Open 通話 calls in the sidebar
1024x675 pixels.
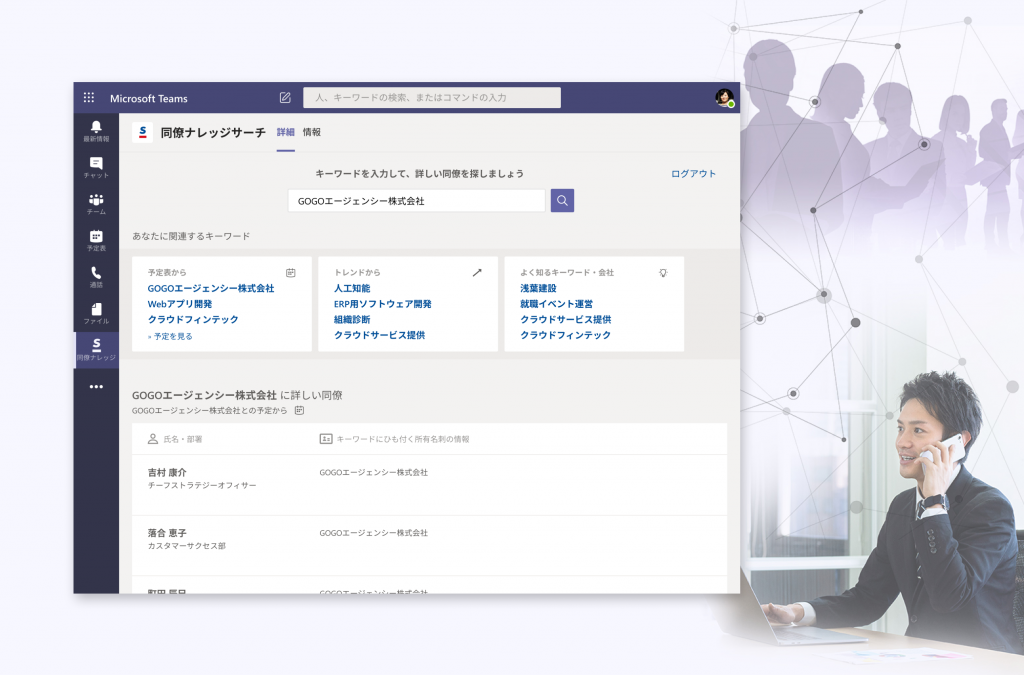96,277
